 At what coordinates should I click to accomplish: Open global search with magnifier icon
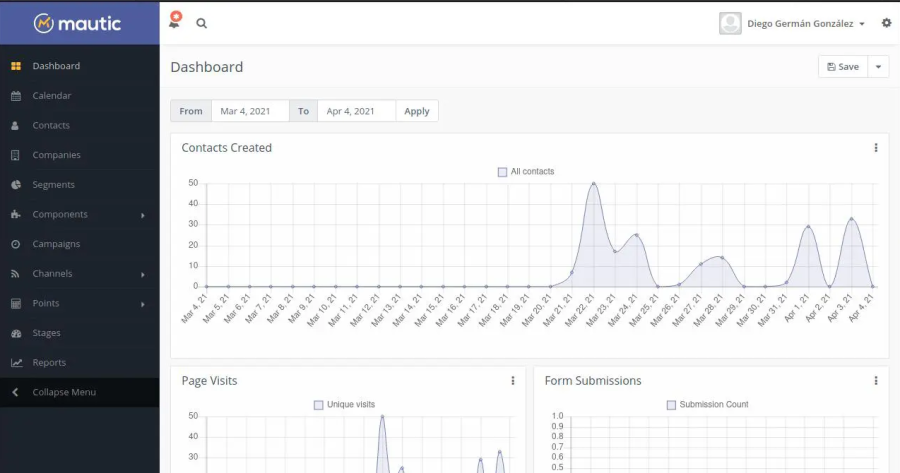(x=201, y=24)
